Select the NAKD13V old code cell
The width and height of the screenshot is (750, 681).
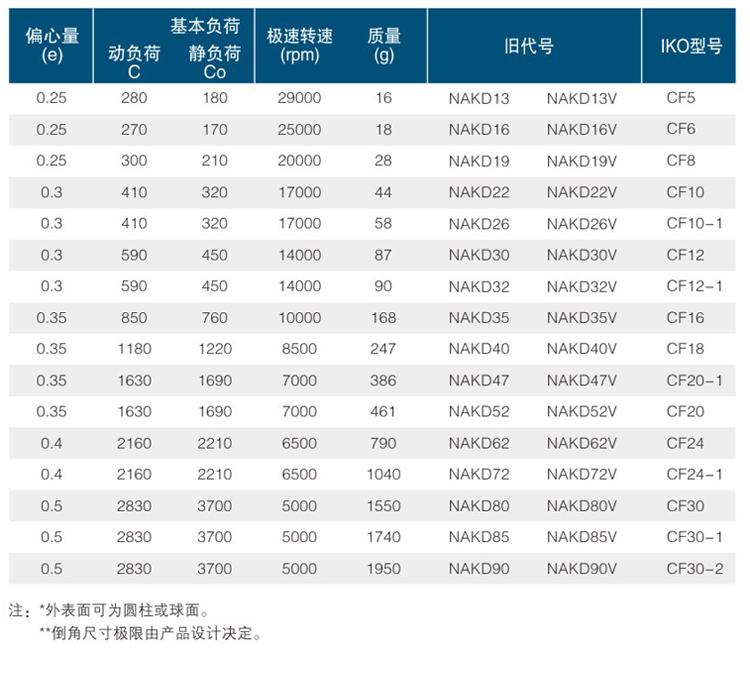pos(581,98)
